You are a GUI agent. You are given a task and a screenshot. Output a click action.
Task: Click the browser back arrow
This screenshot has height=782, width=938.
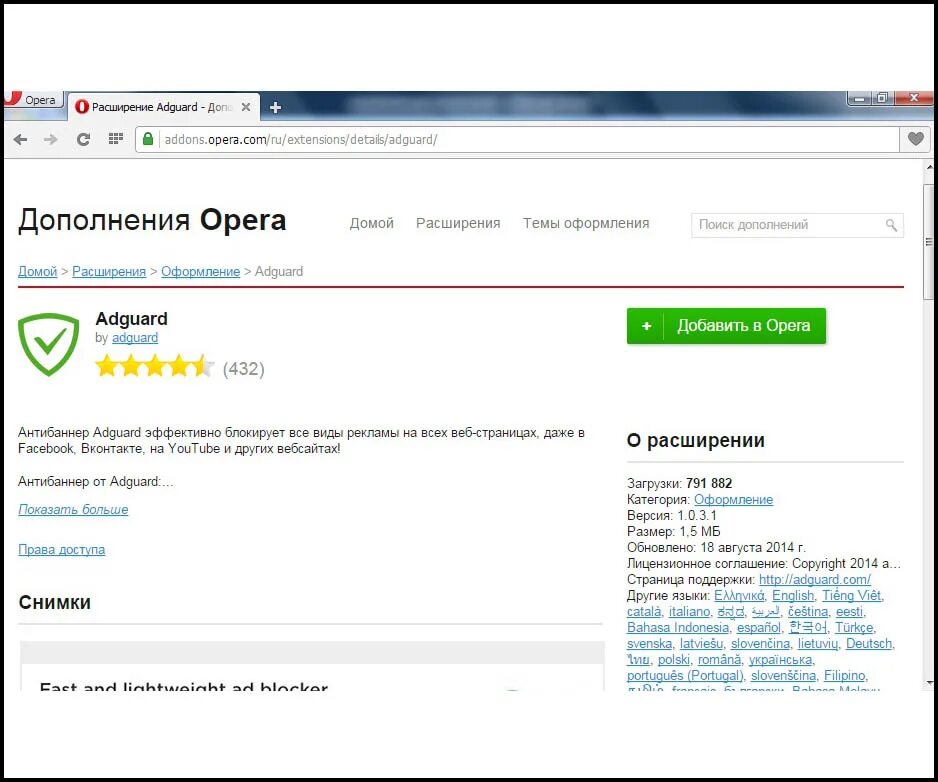tap(20, 139)
